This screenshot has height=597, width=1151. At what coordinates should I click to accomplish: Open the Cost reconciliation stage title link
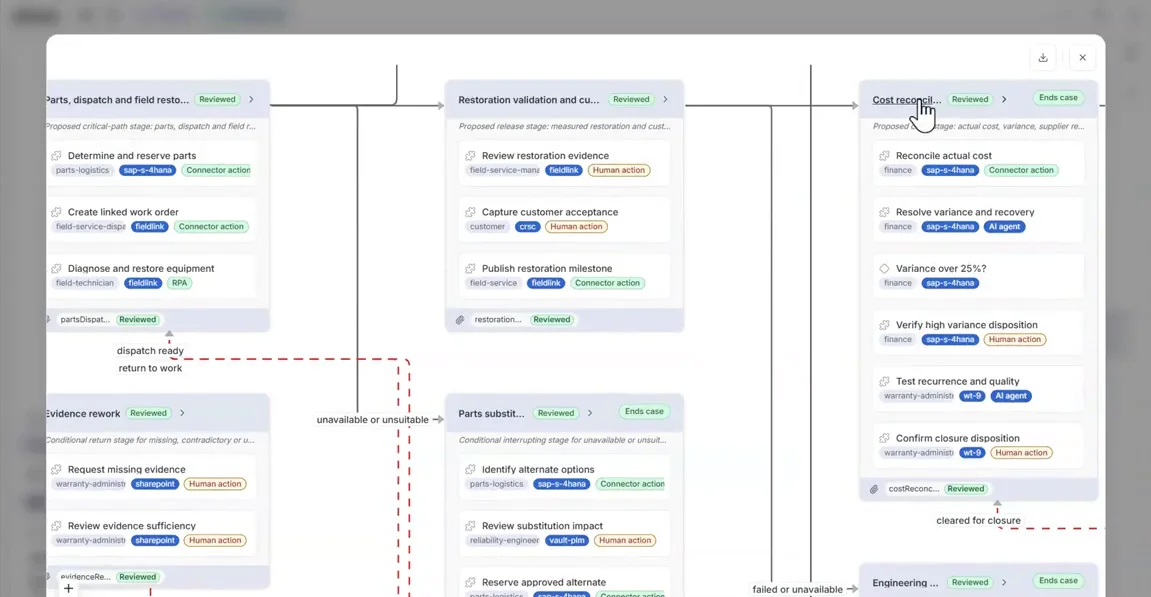point(907,100)
